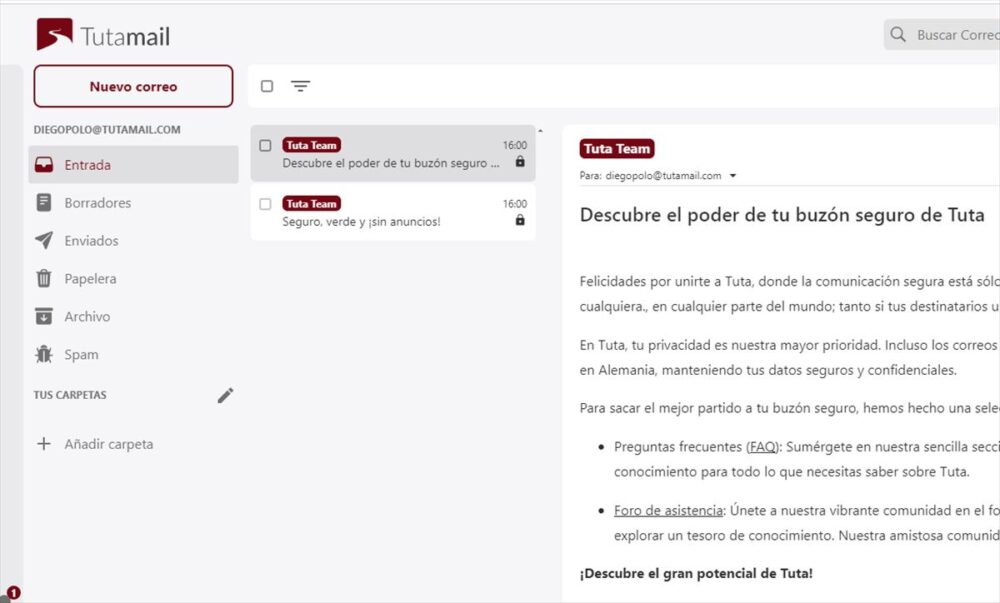
Task: Click the Para: diegopolo@tutamail.com recipient line
Action: pos(651,176)
